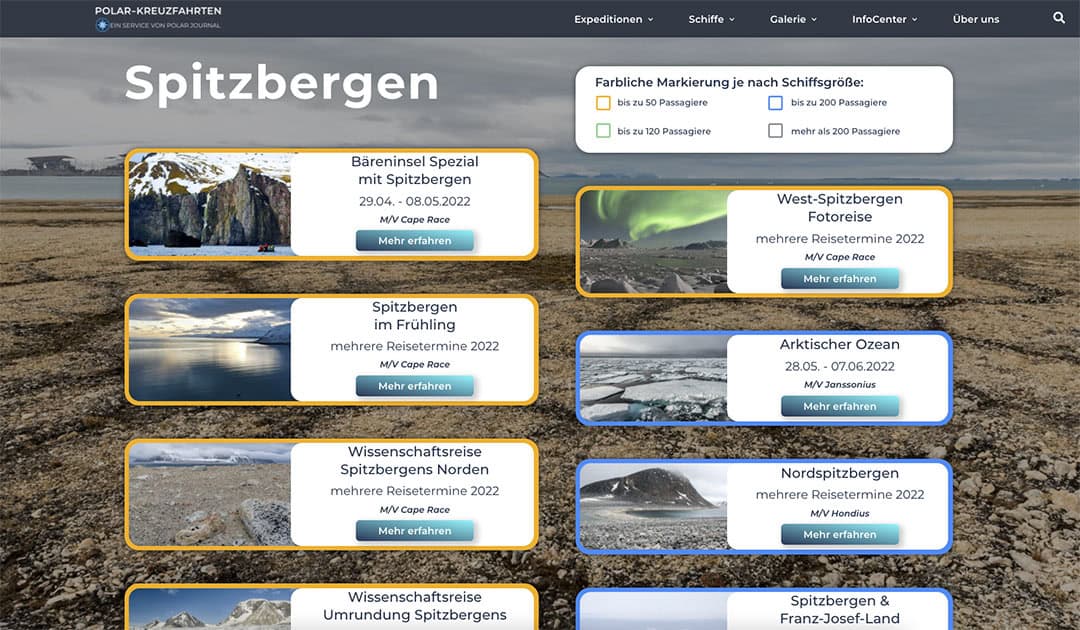Image resolution: width=1080 pixels, height=630 pixels.
Task: Click the date '29.04. - 08.05.2022'
Action: click(x=415, y=202)
